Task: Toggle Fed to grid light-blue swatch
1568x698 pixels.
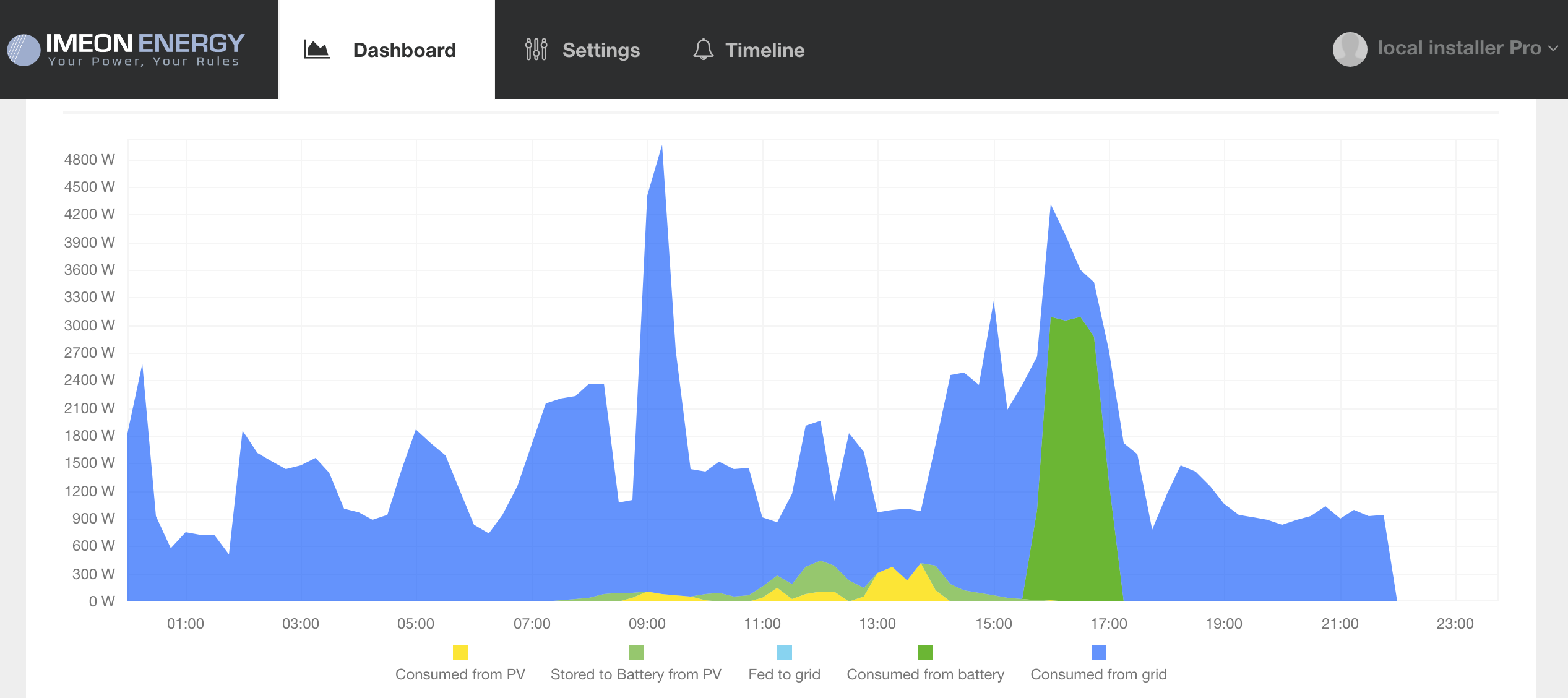Action: [784, 652]
